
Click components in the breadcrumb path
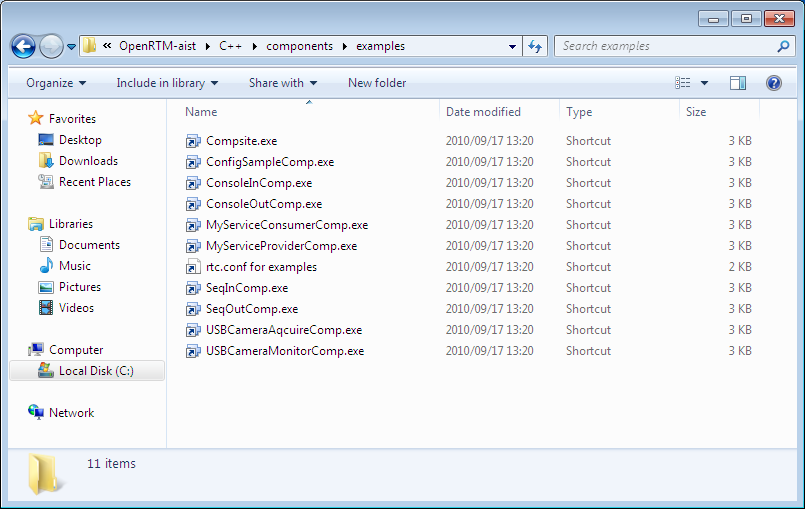pos(299,46)
